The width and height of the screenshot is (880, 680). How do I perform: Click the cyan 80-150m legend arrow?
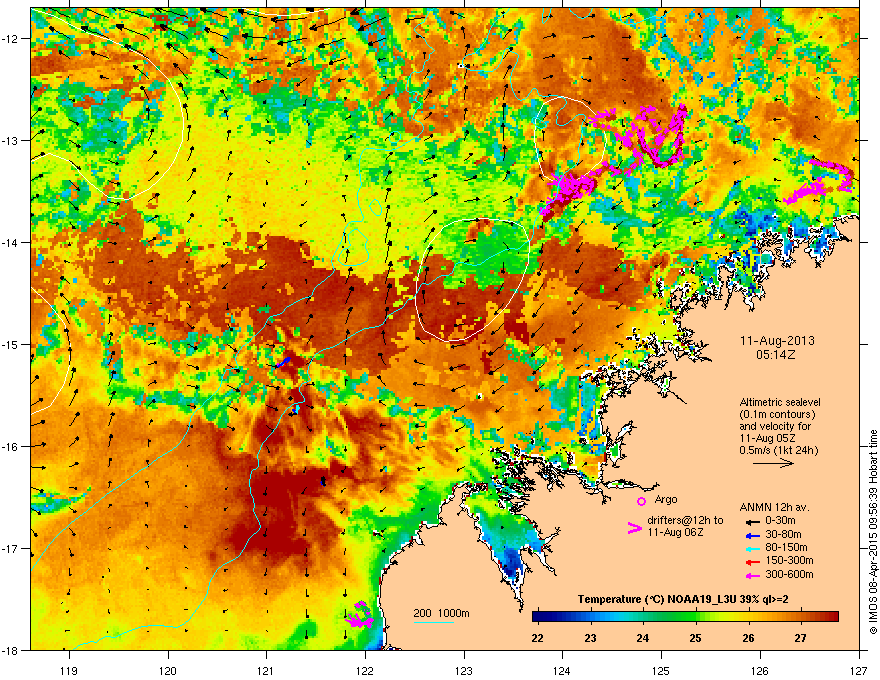(752, 548)
